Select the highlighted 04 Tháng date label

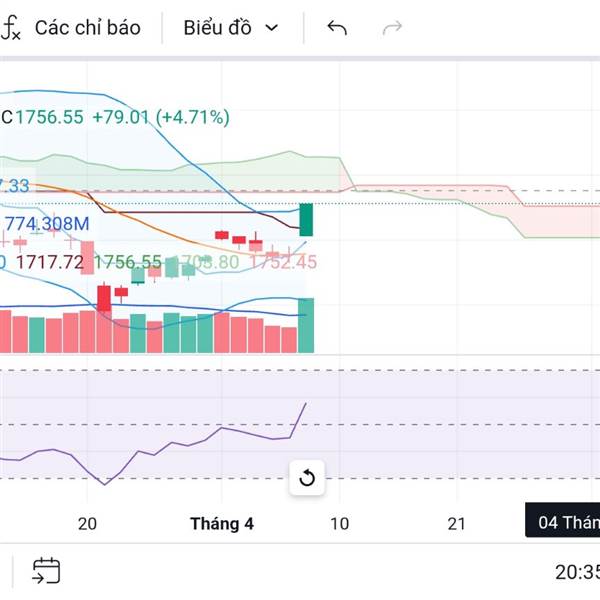coord(565,523)
